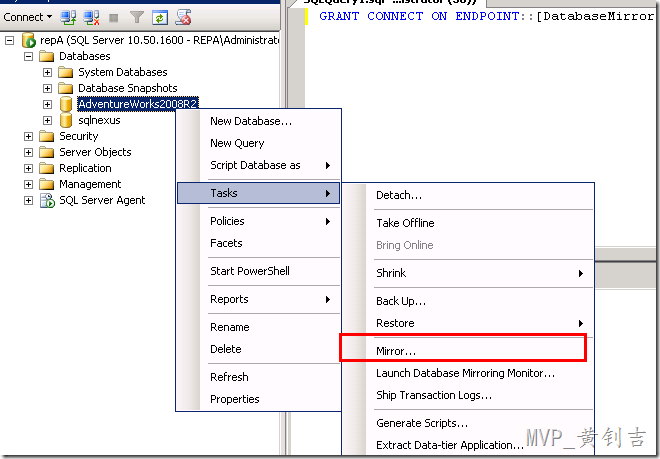Screen dimensions: 660x459
Task: Select System Databases tree label
Action: pyautogui.click(x=123, y=72)
